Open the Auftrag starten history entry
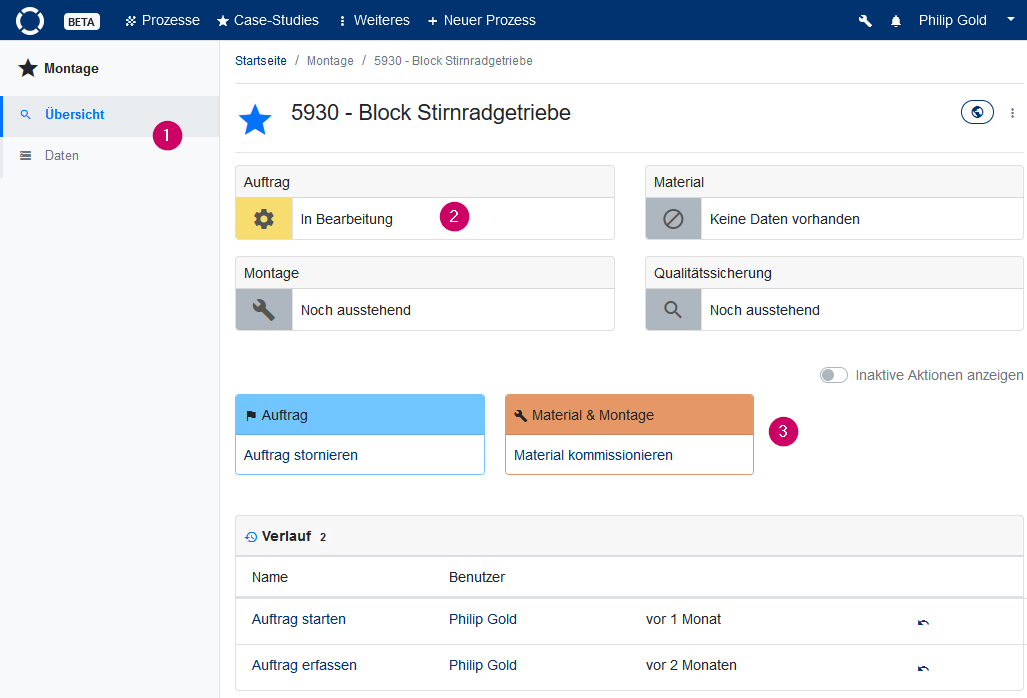 (299, 619)
